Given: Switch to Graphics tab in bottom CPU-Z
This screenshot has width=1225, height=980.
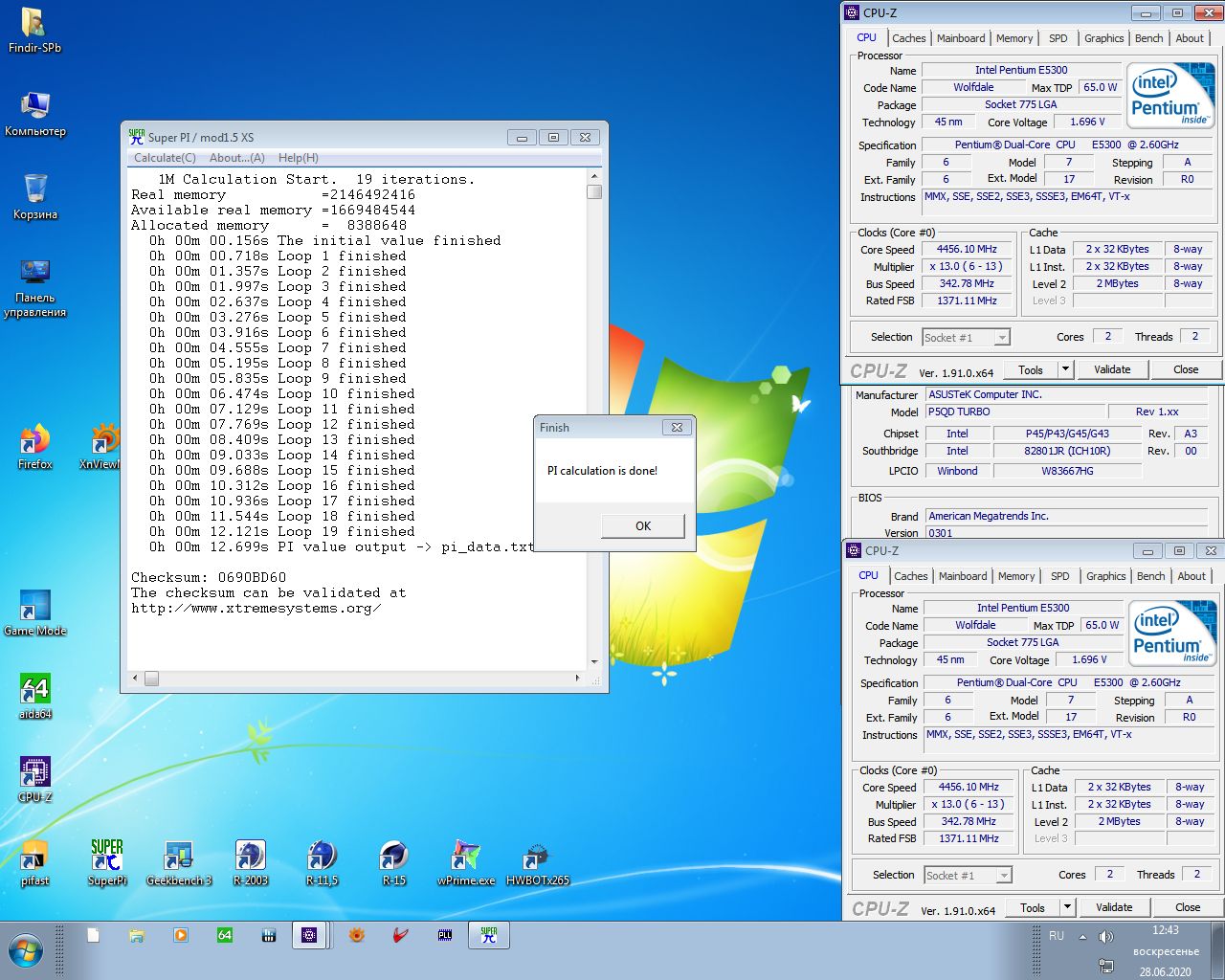Looking at the screenshot, I should point(1105,576).
